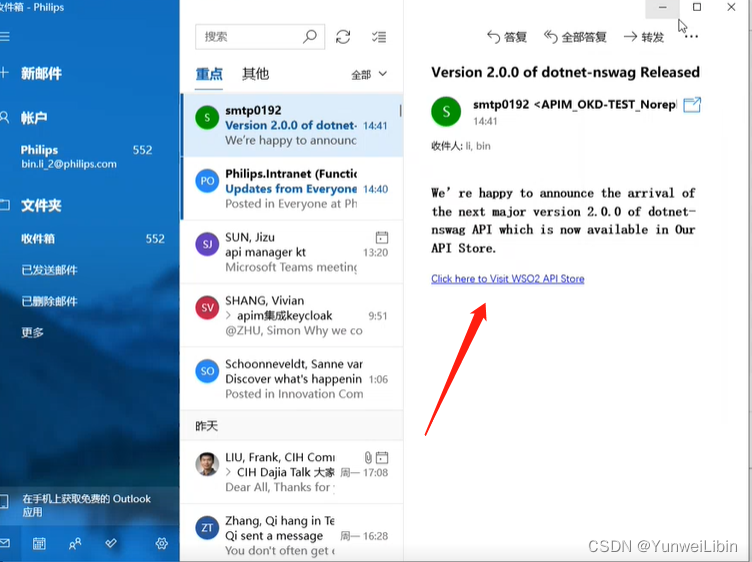Click SO avatar of Schoonneveldt email
Screen dimensions: 752x562
207,371
